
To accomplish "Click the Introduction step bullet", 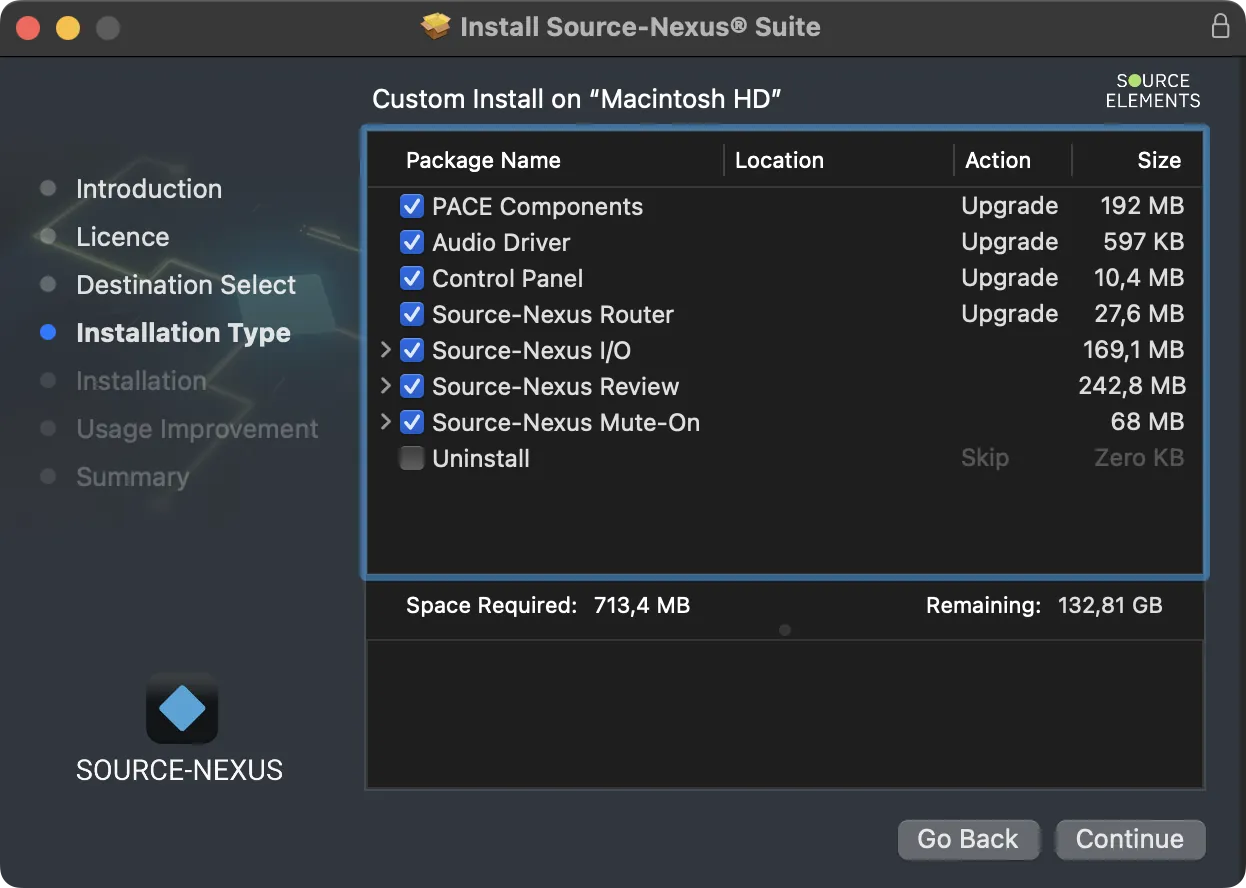I will pyautogui.click(x=48, y=188).
